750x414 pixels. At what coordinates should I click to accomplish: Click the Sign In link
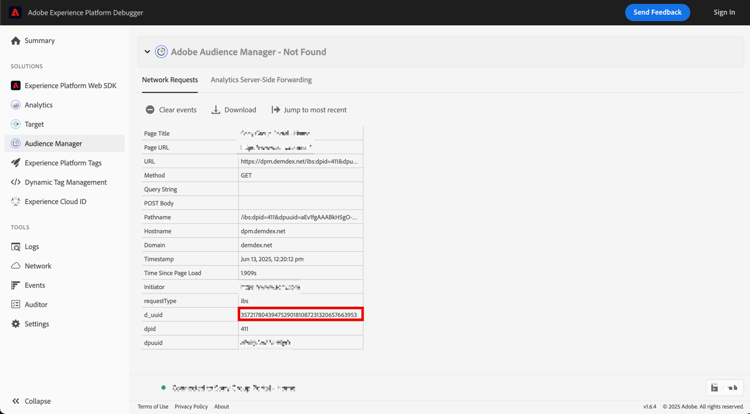pos(724,12)
